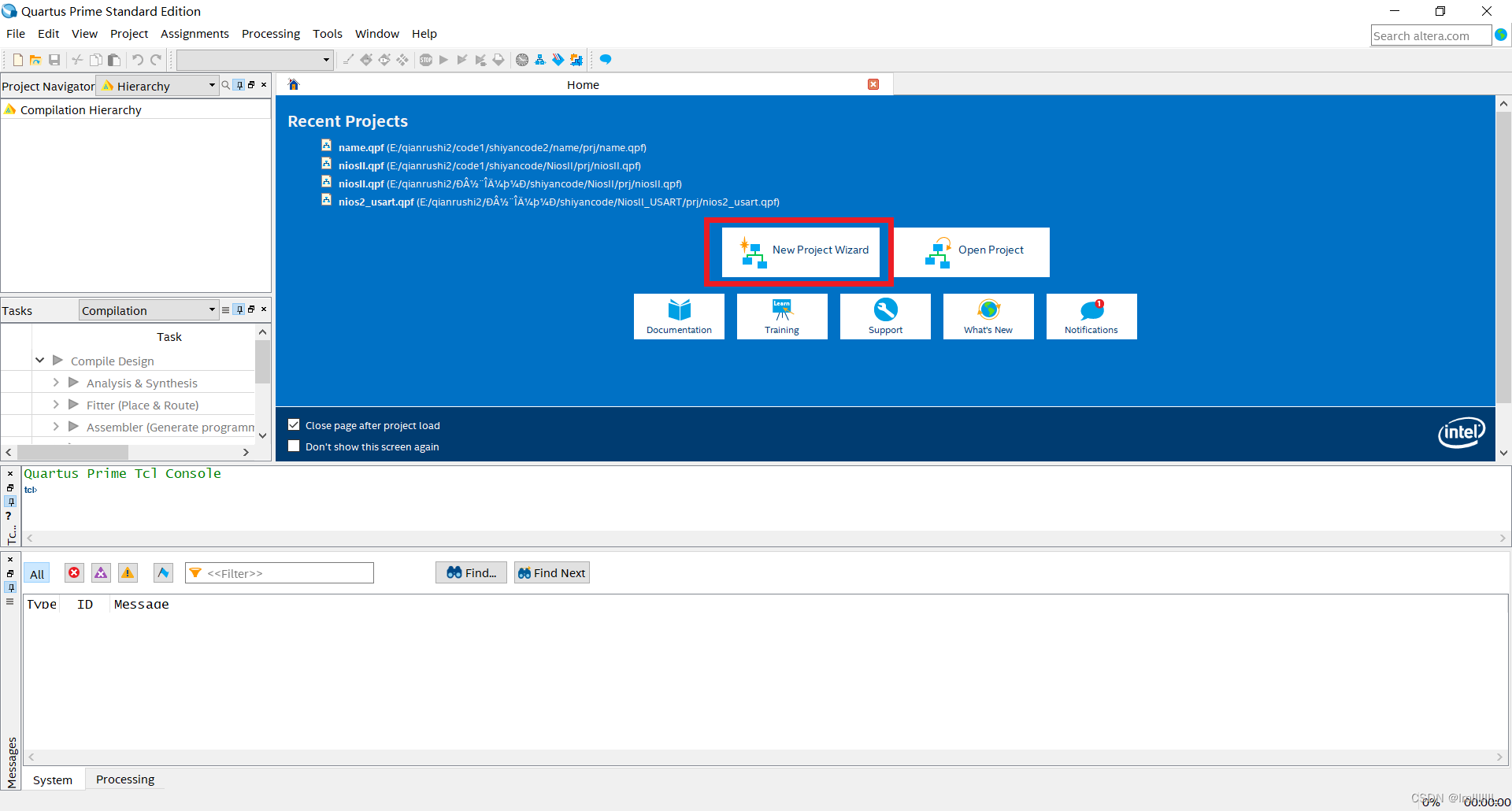
Task: Click the Redo arrow icon
Action: pyautogui.click(x=156, y=60)
